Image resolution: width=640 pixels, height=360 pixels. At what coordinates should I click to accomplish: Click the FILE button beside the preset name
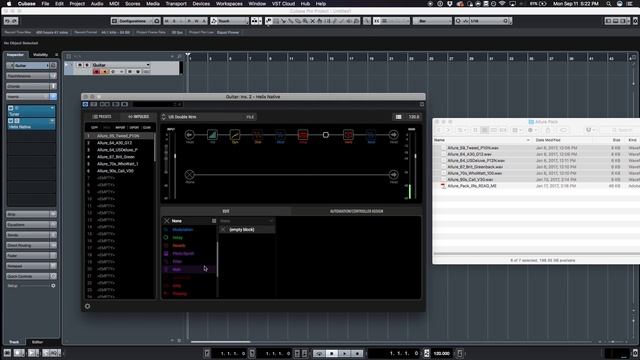[250, 117]
